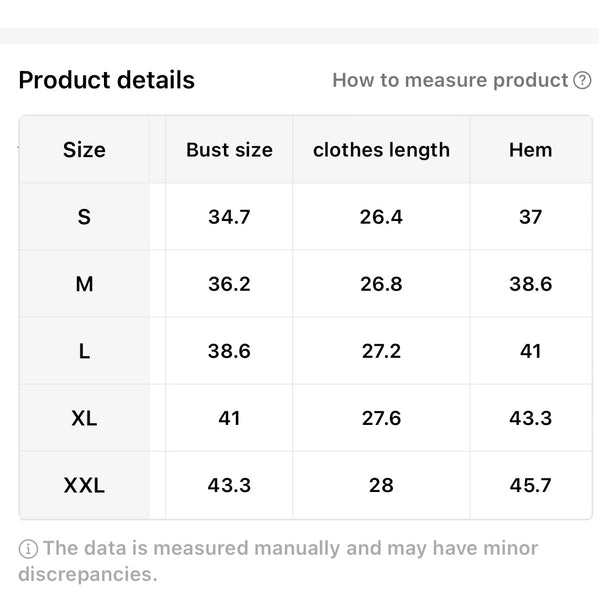Select the Size column header
Viewport: 599px width, 600px height.
point(84,150)
